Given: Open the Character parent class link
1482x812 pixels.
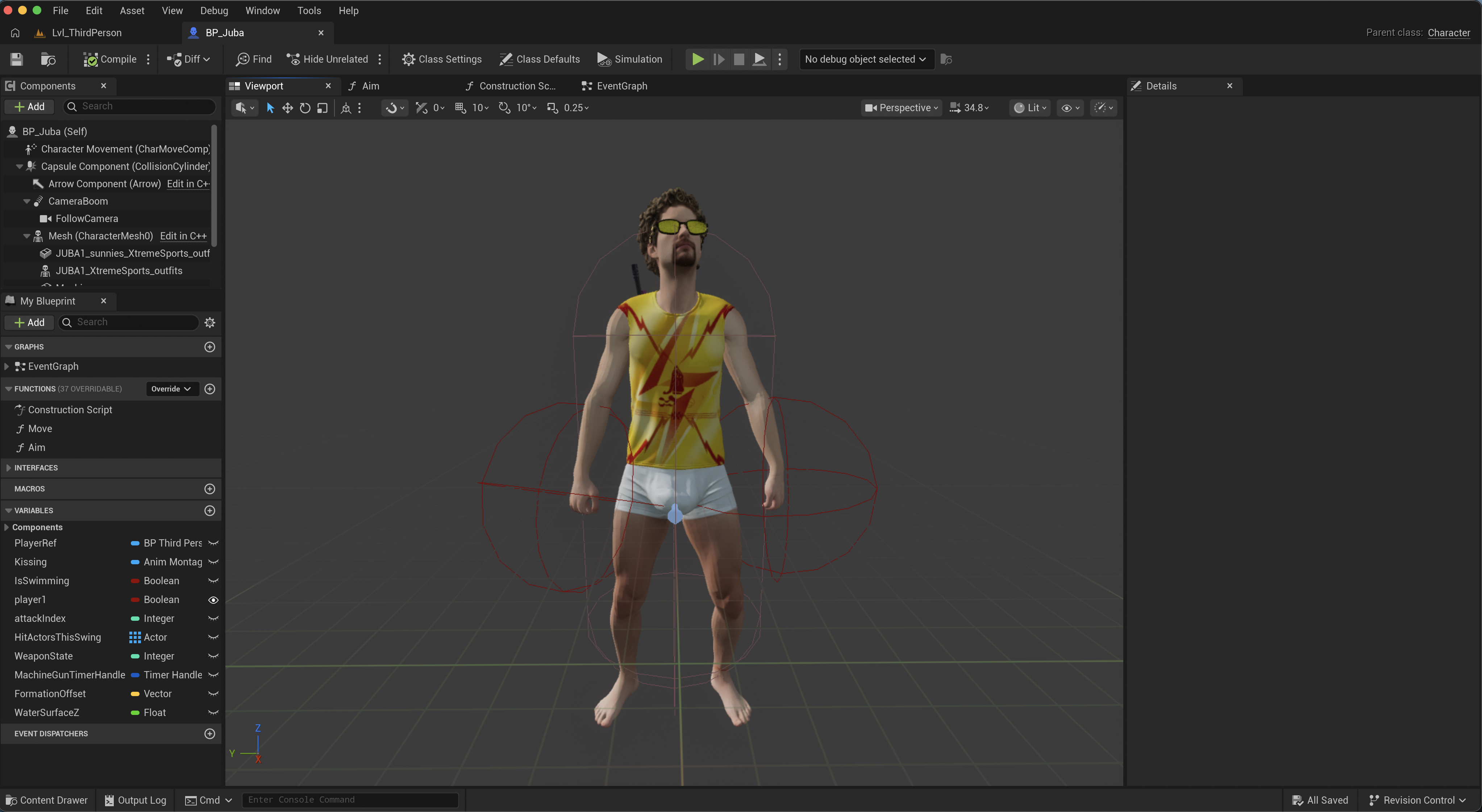Looking at the screenshot, I should 1449,33.
